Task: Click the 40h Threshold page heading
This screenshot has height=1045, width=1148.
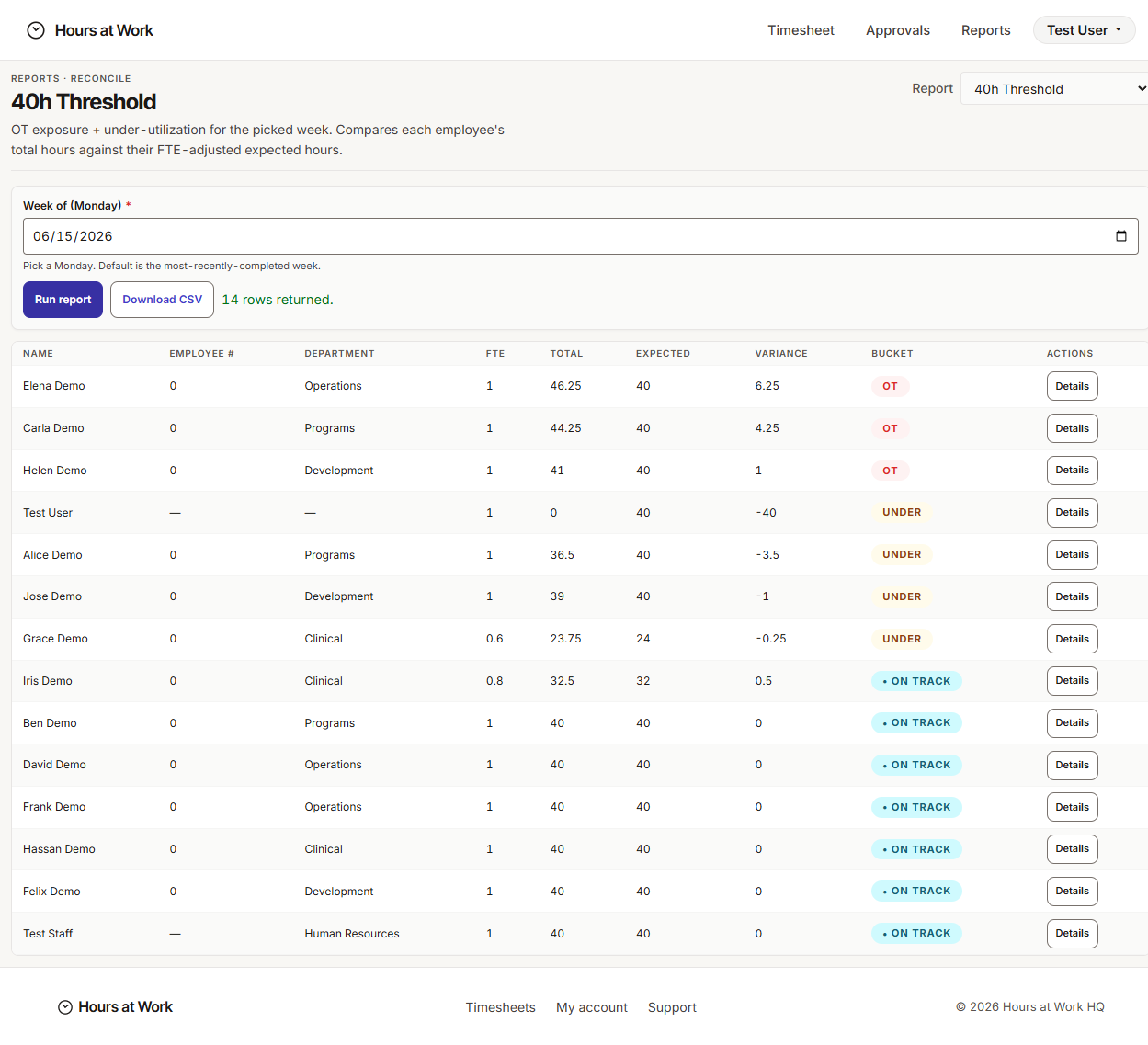Action: click(84, 102)
